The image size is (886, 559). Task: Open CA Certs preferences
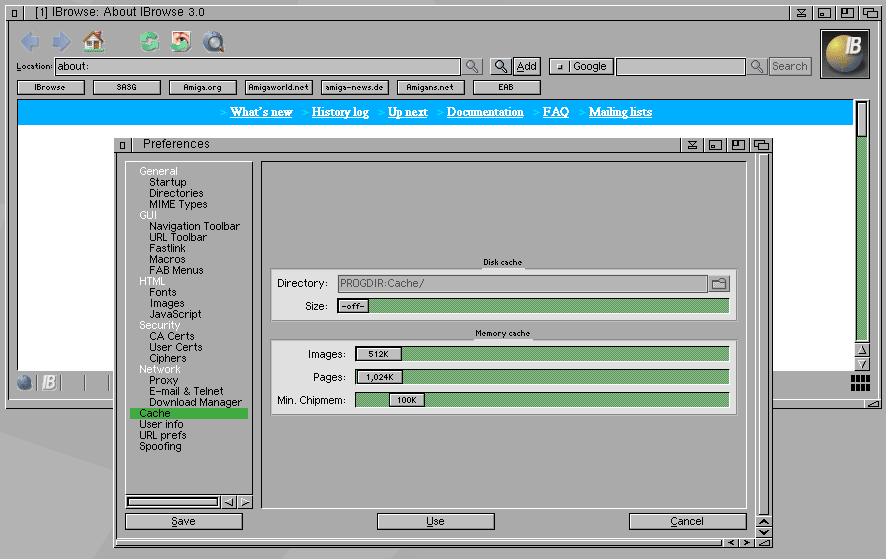tap(172, 336)
